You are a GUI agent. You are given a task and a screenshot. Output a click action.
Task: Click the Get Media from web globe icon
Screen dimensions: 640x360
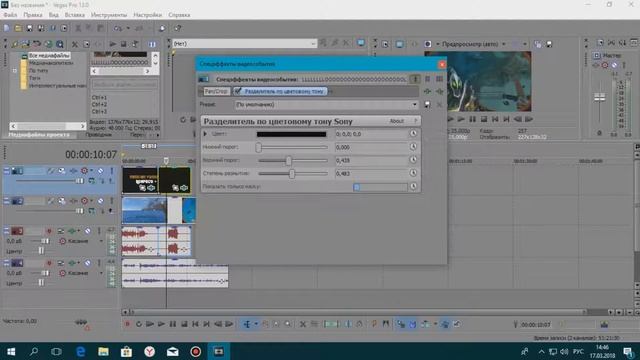click(x=48, y=44)
